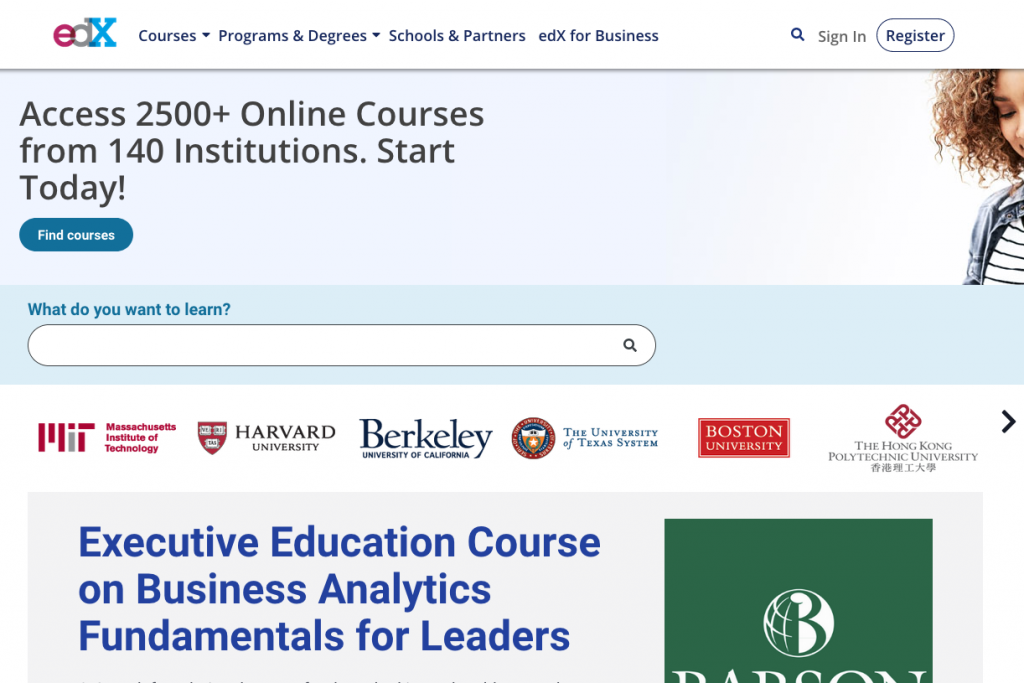Click the MIT logo
1024x683 pixels.
click(x=107, y=437)
